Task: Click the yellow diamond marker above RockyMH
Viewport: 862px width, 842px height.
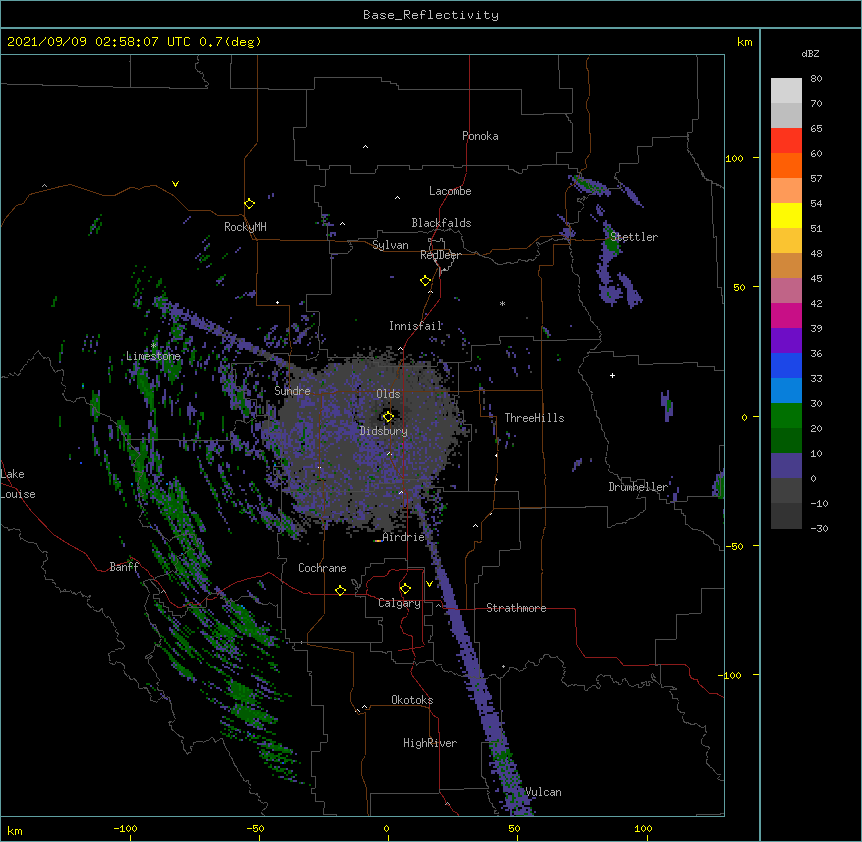Action: 249,204
